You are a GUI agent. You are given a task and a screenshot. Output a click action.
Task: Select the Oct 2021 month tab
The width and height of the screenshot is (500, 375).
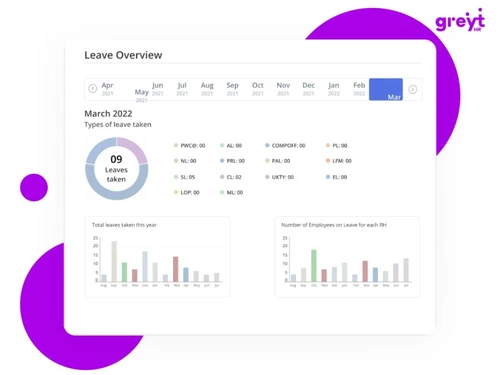258,89
